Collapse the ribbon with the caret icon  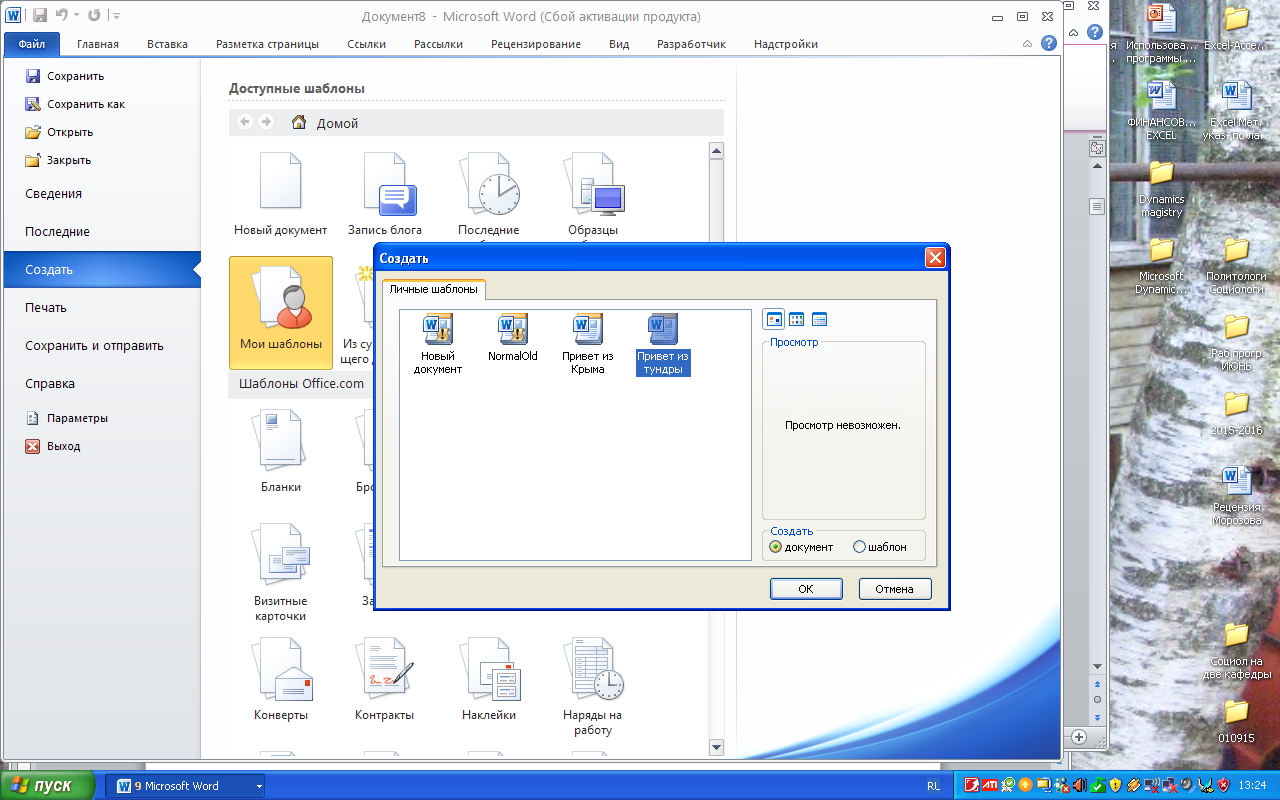1027,44
